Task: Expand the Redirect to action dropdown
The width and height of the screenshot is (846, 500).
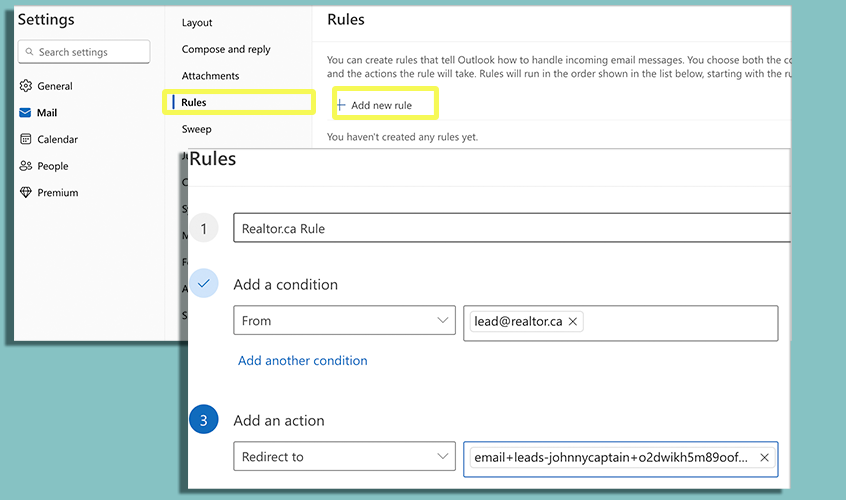Action: pyautogui.click(x=443, y=457)
